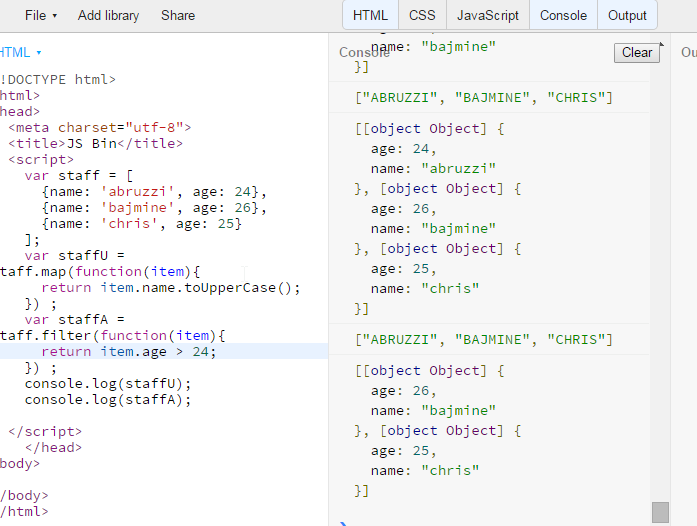Click the 'console.log(staffU);' line
The image size is (697, 526).
108,384
